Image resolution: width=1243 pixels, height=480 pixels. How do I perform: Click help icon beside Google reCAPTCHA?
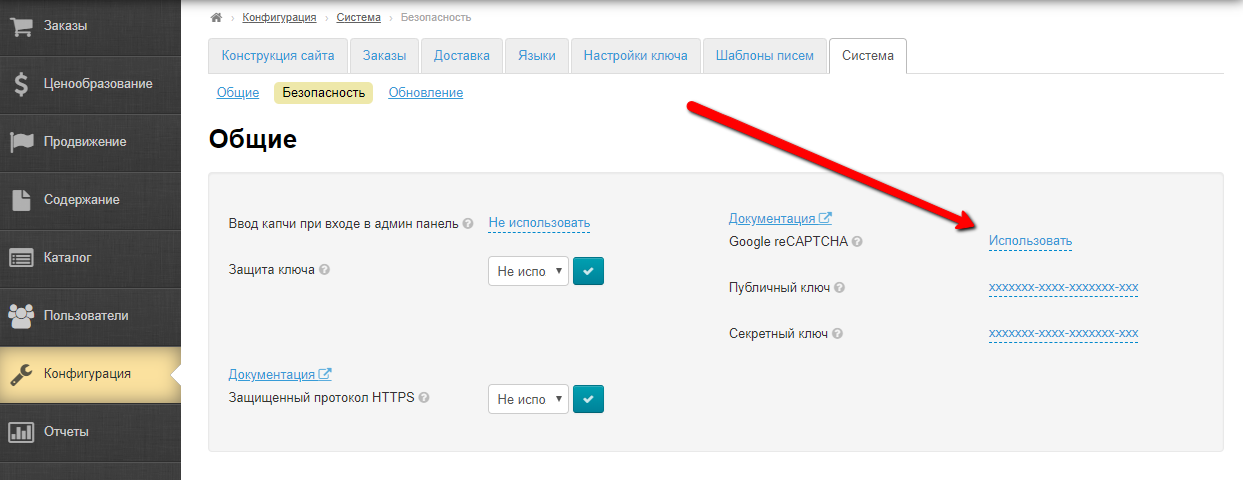pos(857,241)
